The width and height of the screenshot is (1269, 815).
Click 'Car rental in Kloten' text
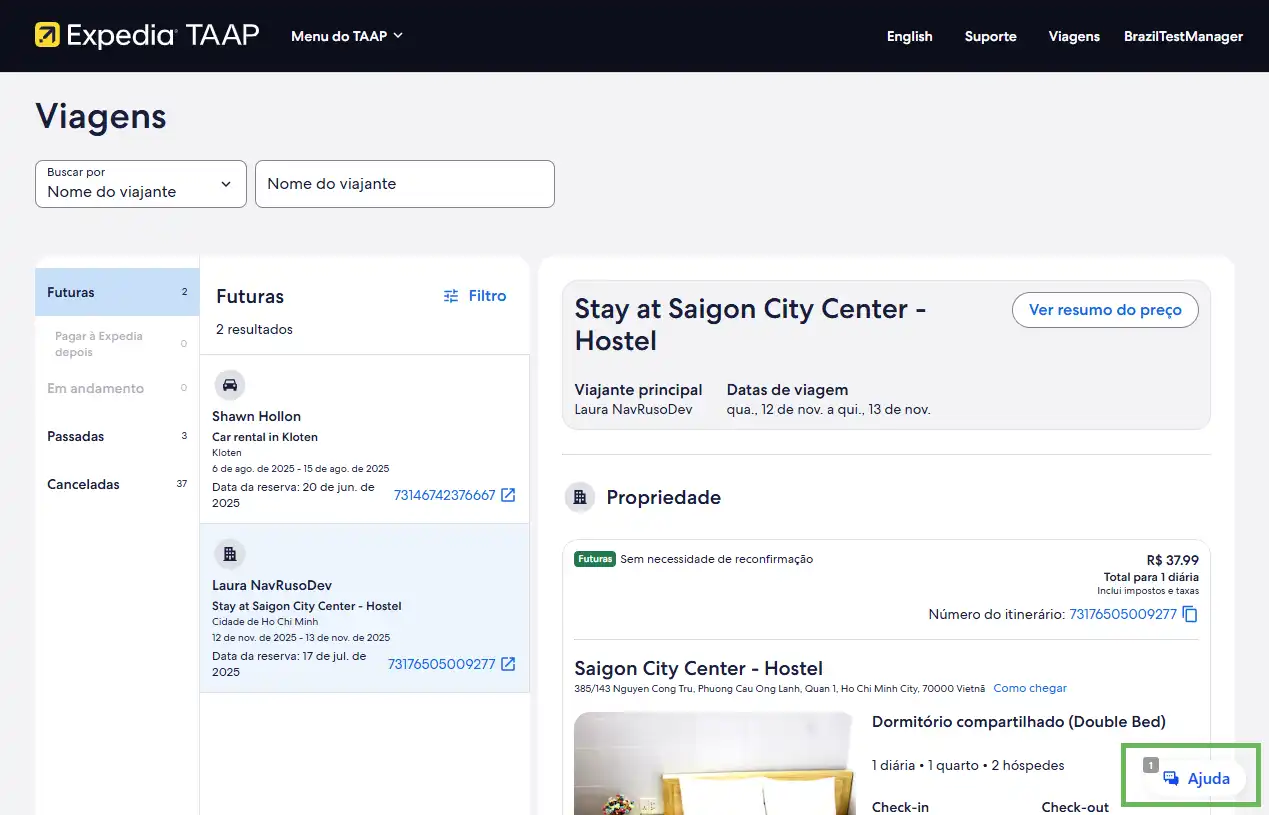[x=265, y=437]
